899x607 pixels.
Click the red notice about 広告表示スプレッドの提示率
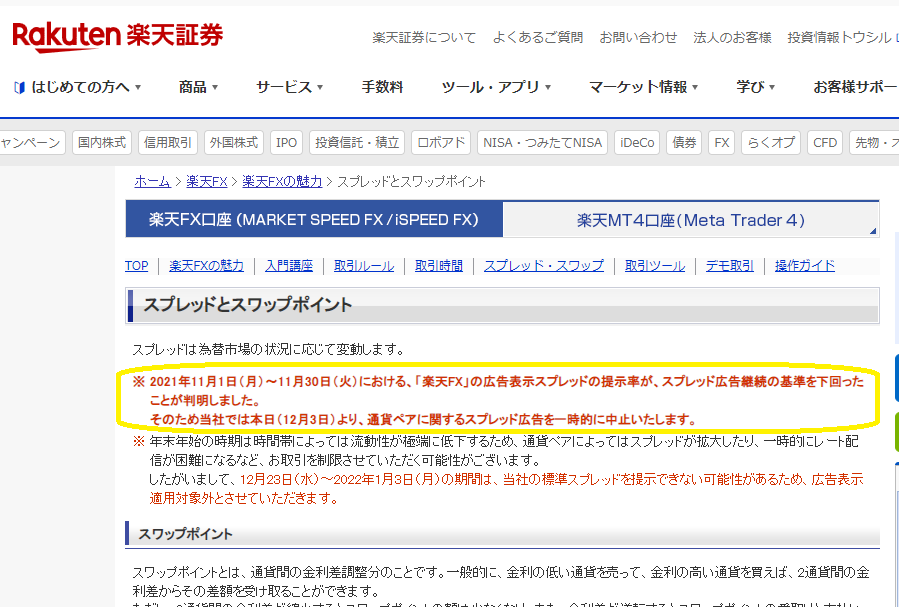pyautogui.click(x=498, y=400)
